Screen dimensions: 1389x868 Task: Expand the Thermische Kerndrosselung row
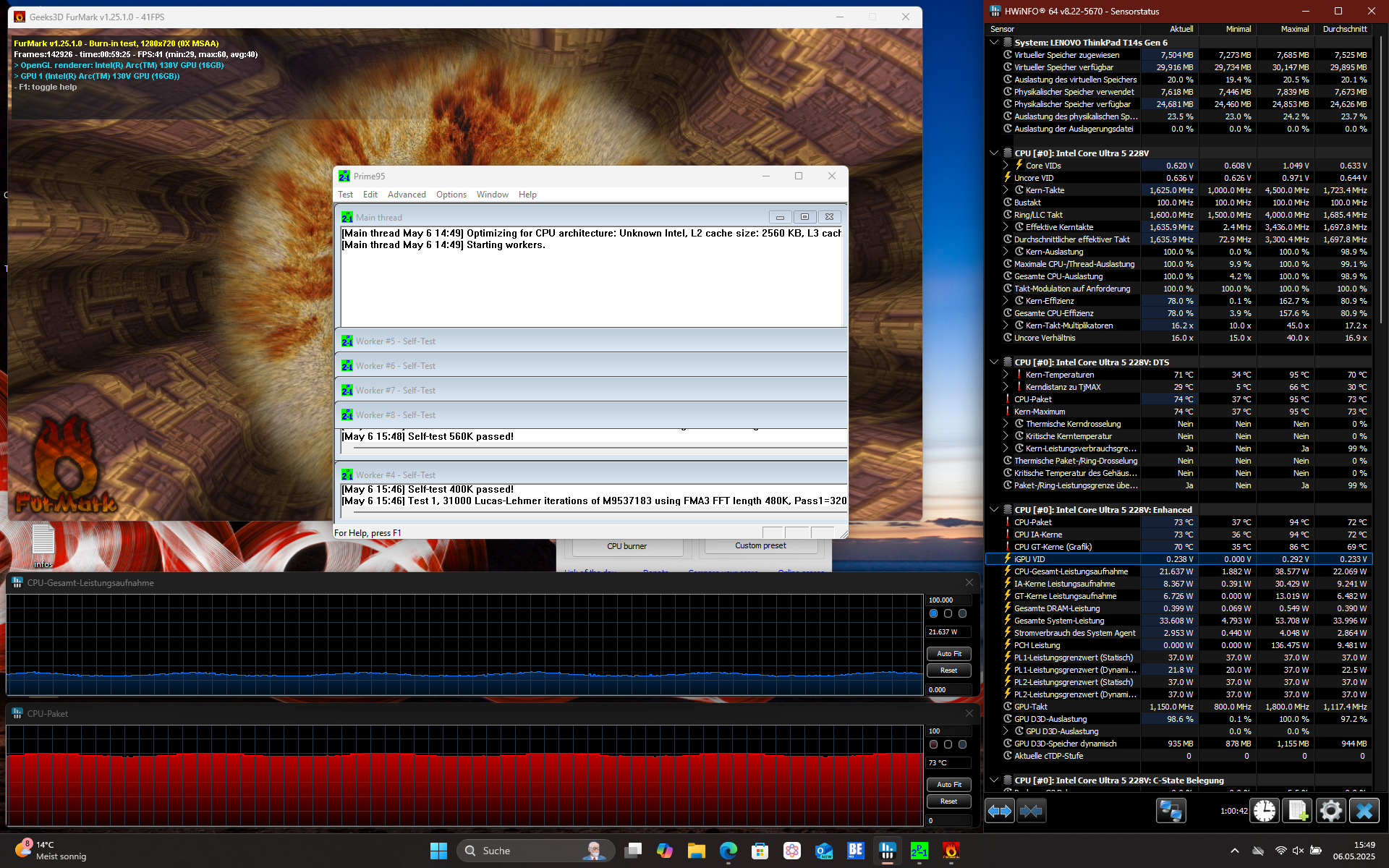pos(1006,424)
